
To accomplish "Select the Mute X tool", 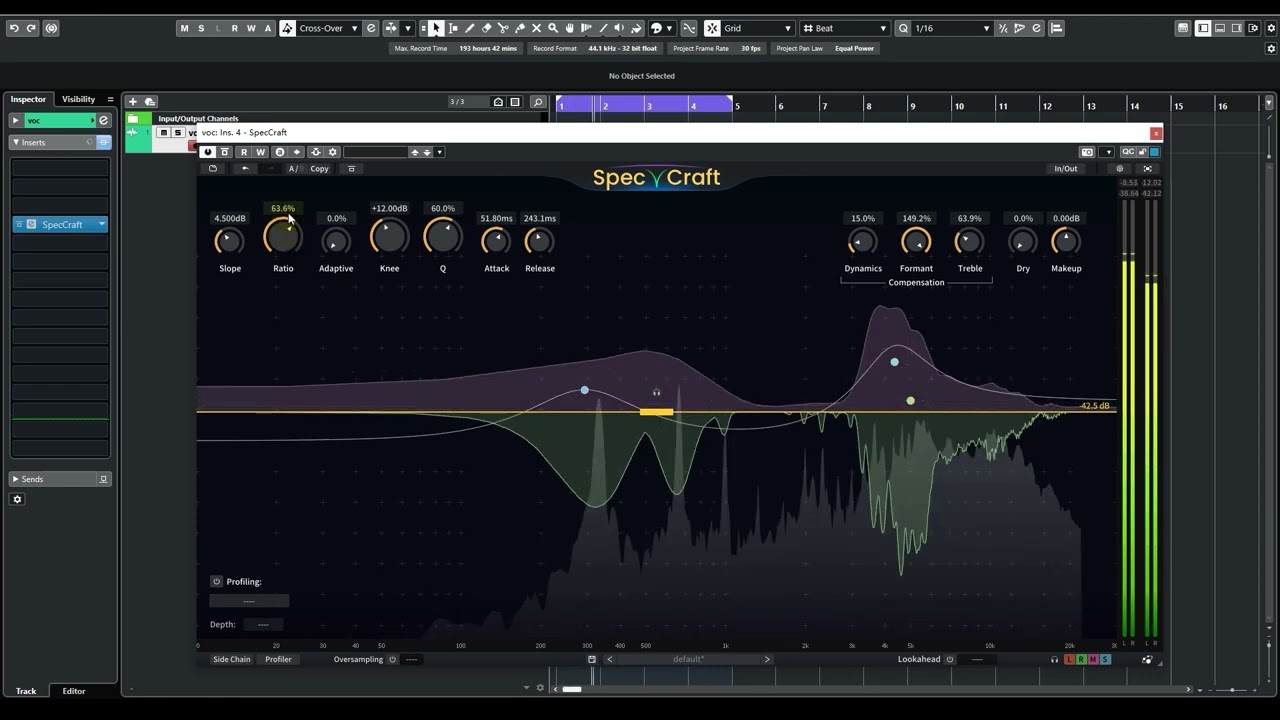I will (536, 28).
